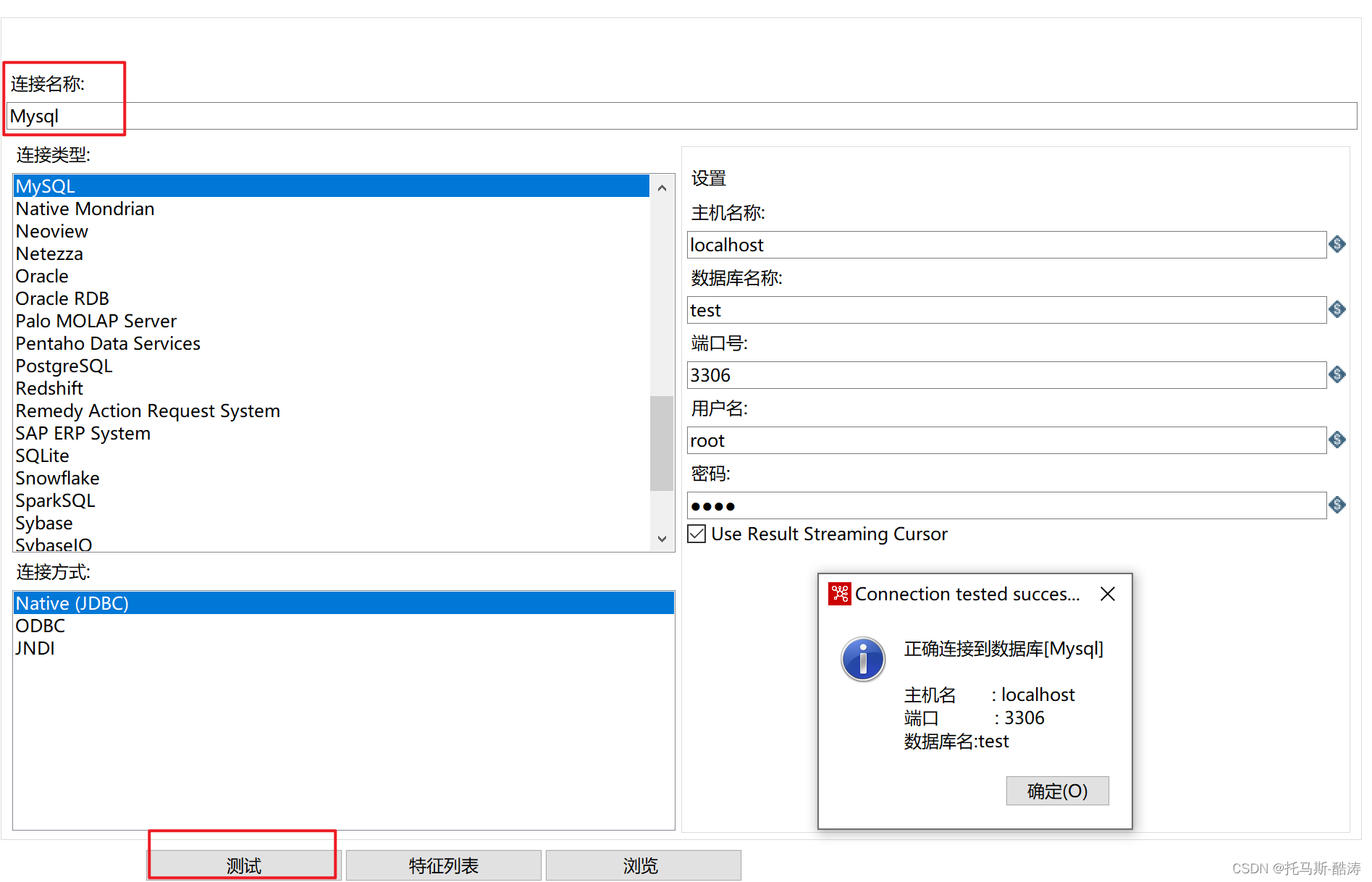Click the Kettle icon in dialog title
1372x882 pixels.
tap(840, 594)
